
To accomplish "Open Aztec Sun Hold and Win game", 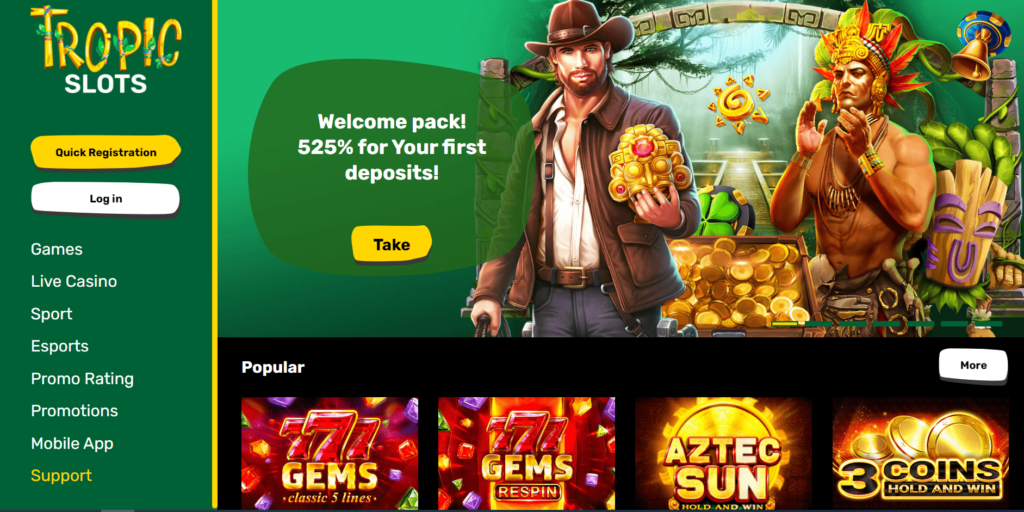I will [724, 455].
